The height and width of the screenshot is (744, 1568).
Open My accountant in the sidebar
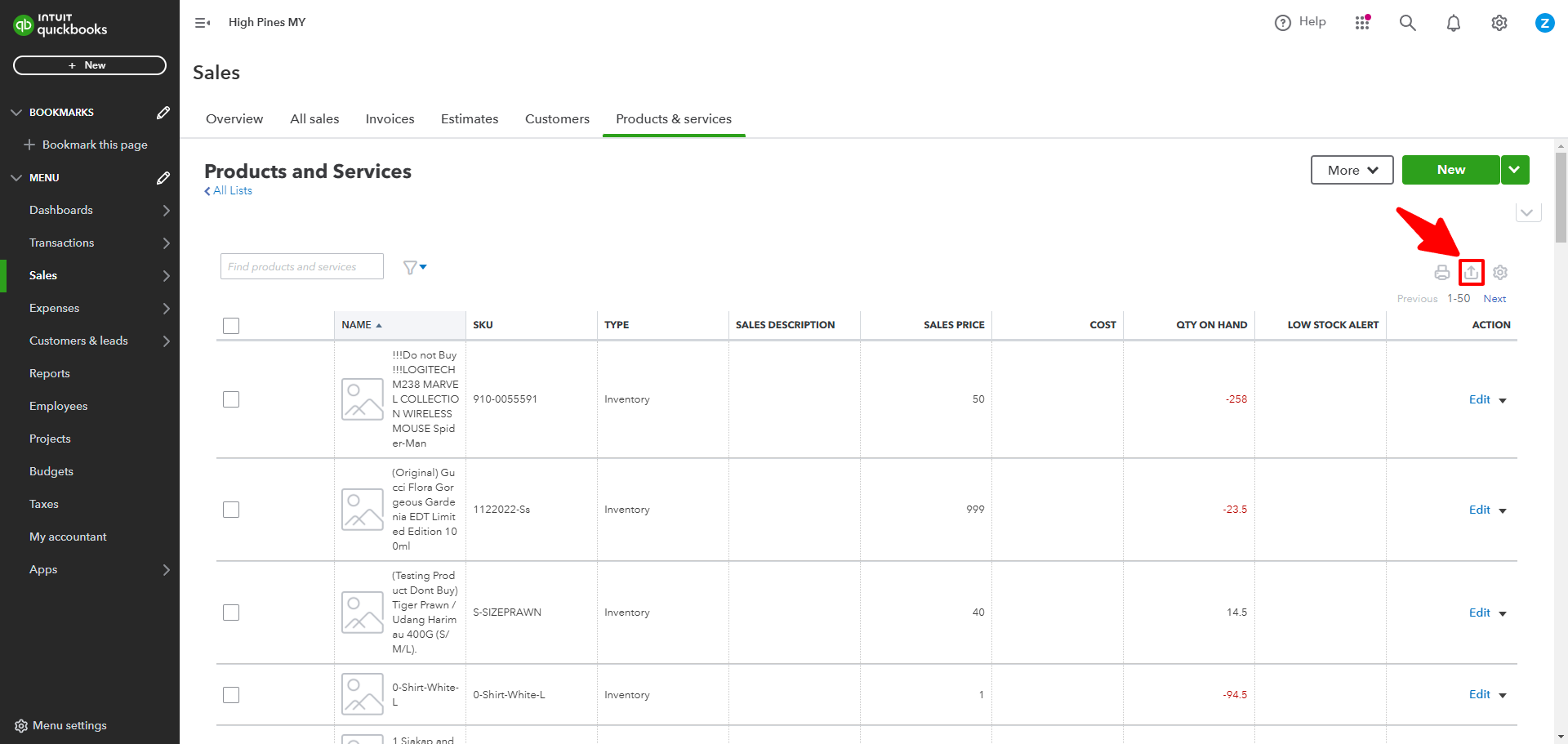[x=68, y=537]
